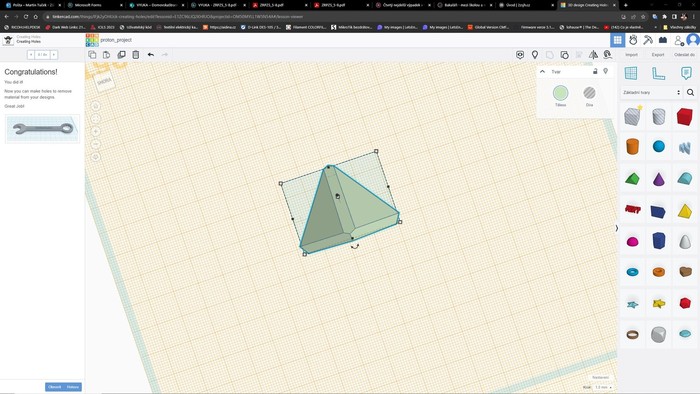The height and width of the screenshot is (394, 700).
Task: Click the Paste icon in the toolbar
Action: pyautogui.click(x=106, y=54)
